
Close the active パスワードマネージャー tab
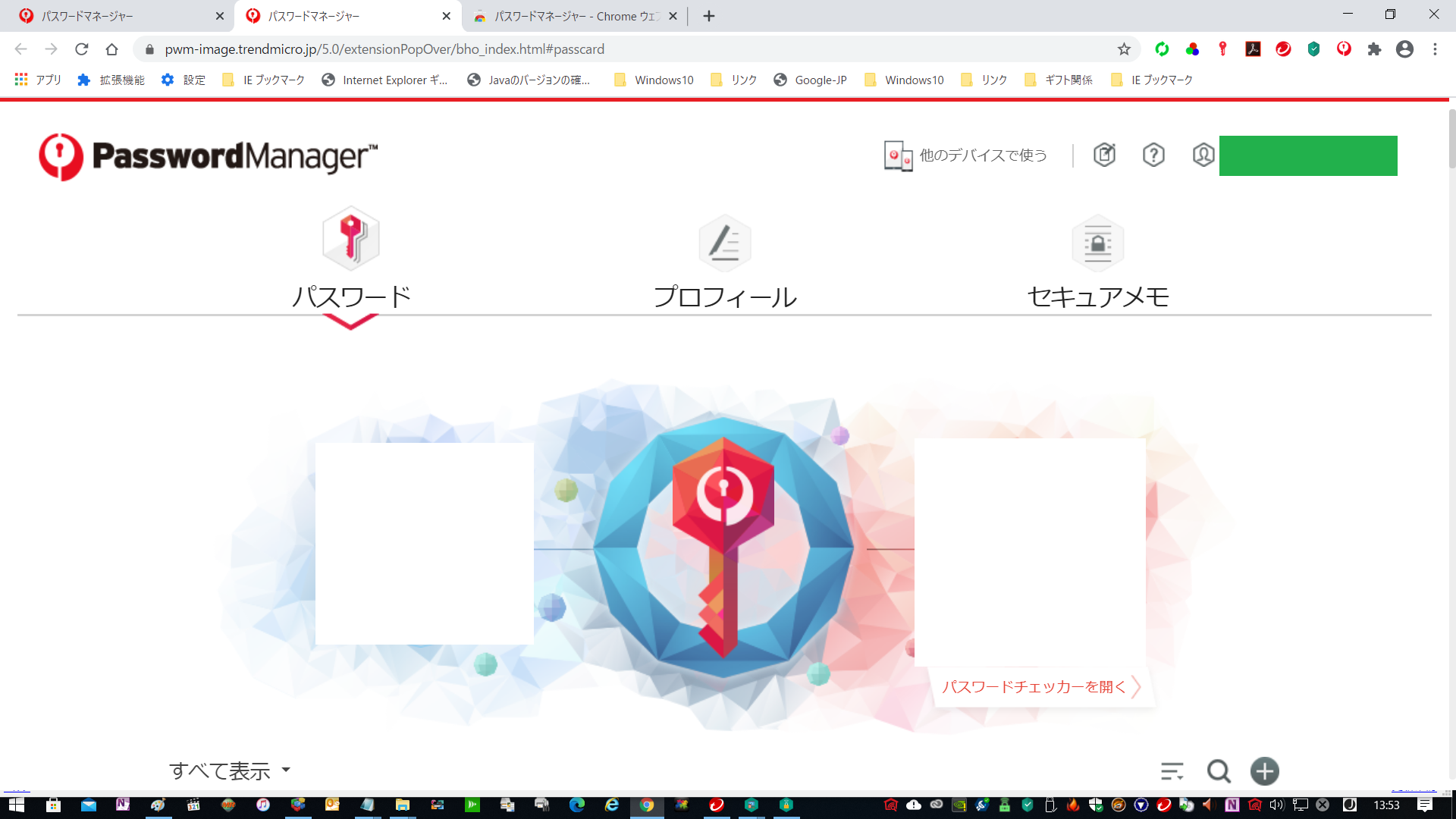click(446, 16)
